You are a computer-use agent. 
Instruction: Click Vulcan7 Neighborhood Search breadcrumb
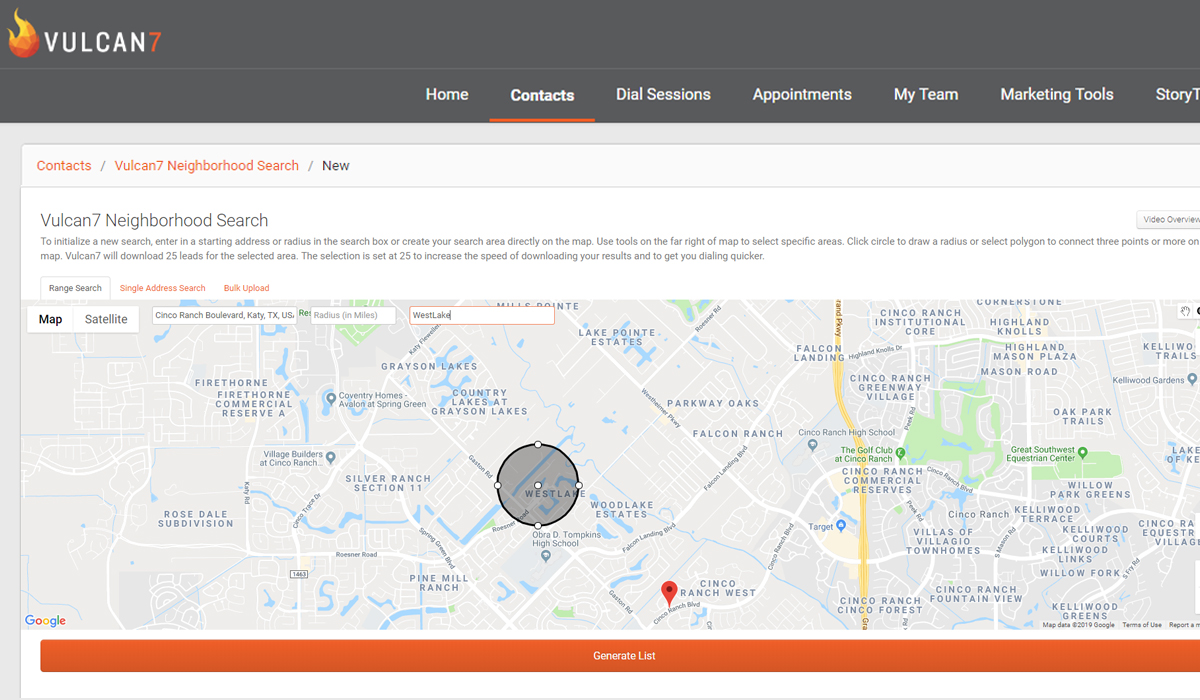click(207, 166)
